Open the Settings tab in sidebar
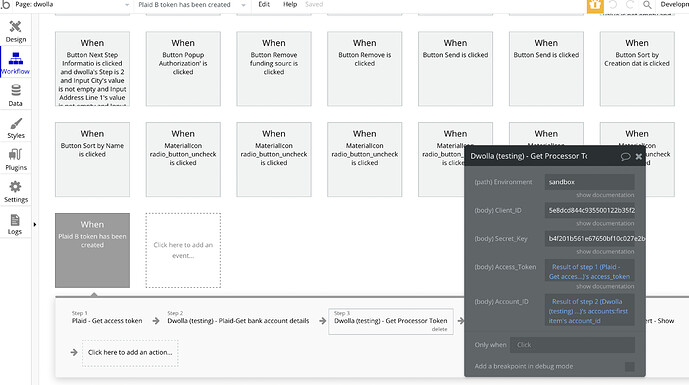The width and height of the screenshot is (689, 385). pos(16,192)
